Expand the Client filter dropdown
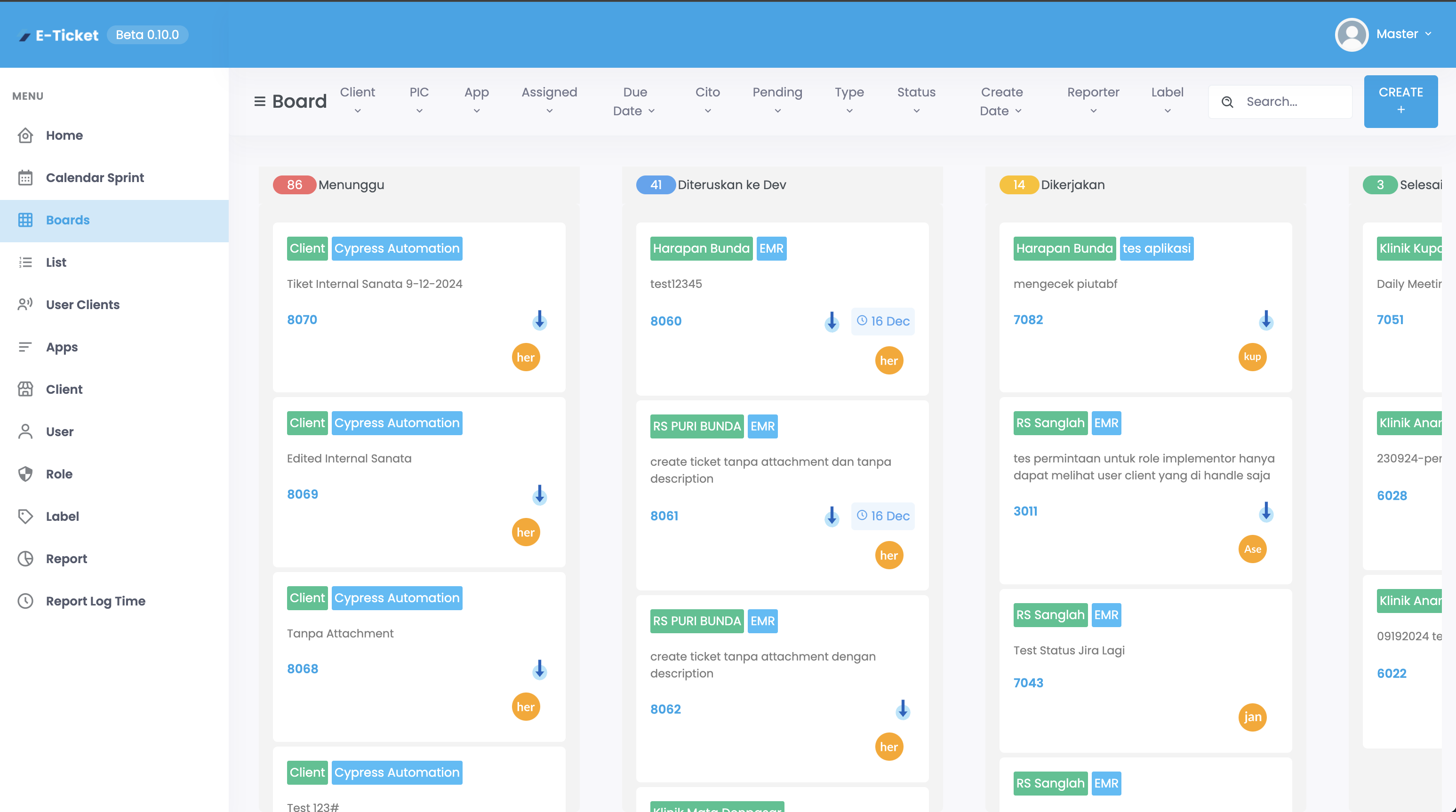Viewport: 1456px width, 812px height. coord(357,101)
